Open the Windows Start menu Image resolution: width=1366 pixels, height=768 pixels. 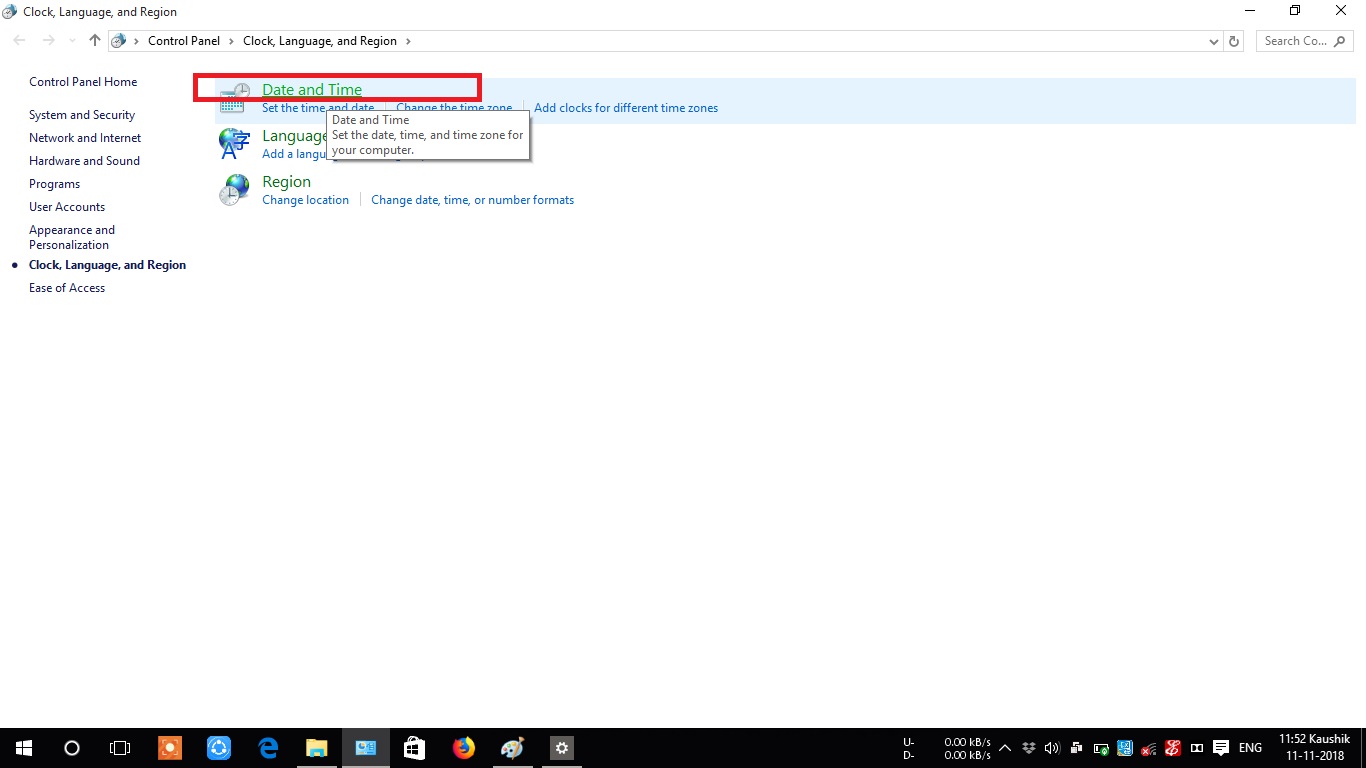(x=24, y=748)
